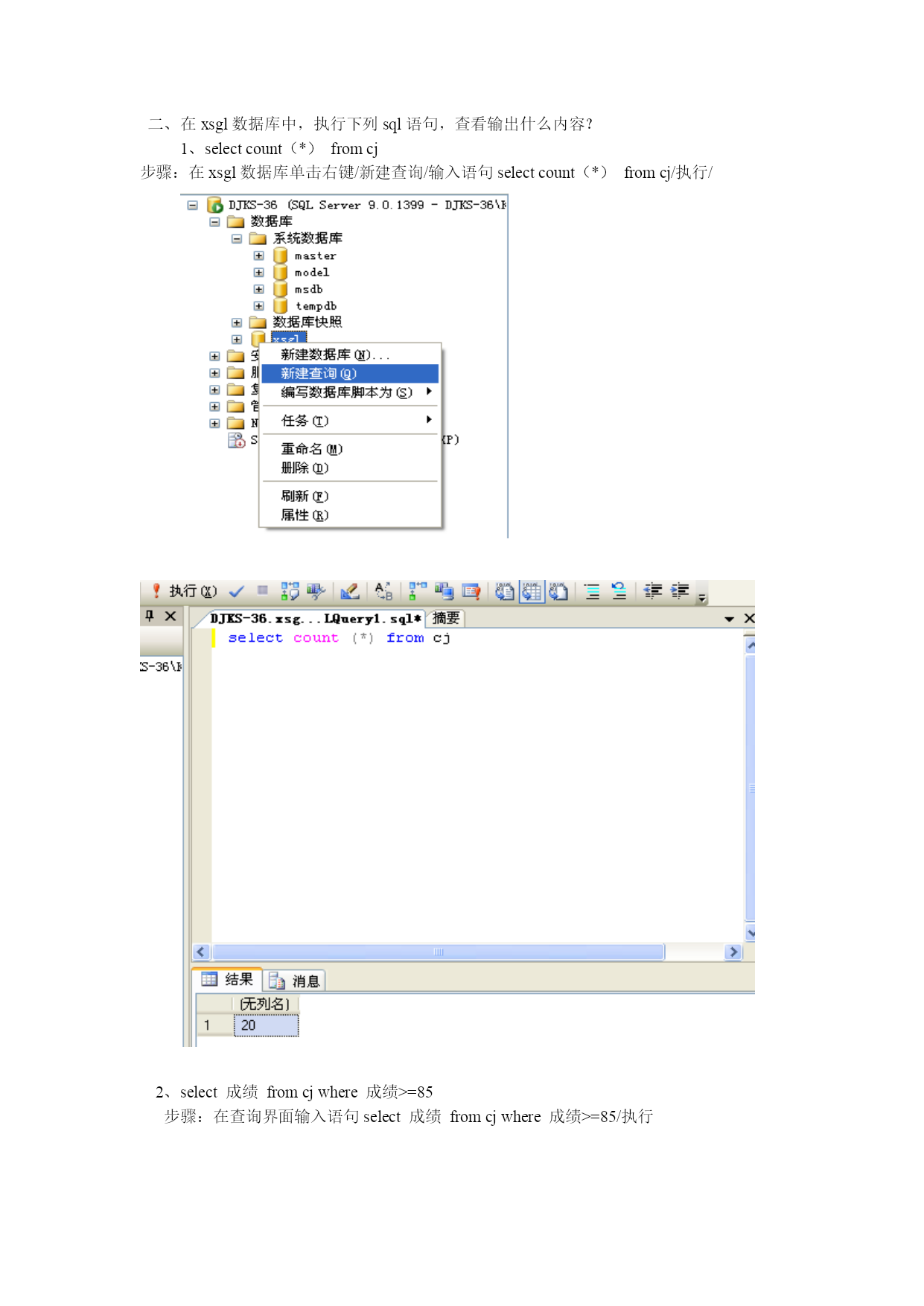924x1306 pixels.
Task: Click the master database cylinder icon
Action: (x=280, y=255)
